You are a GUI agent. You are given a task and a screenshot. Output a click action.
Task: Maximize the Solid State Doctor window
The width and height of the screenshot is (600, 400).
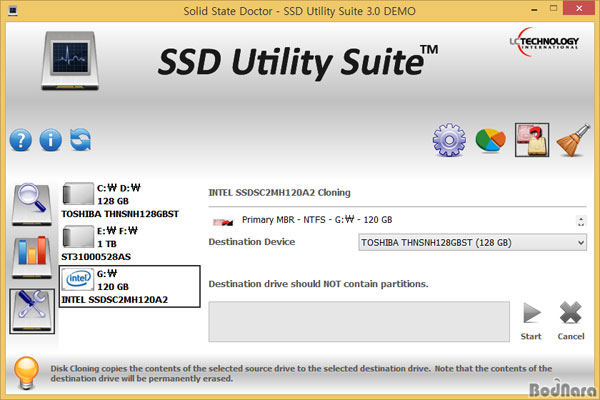553,8
